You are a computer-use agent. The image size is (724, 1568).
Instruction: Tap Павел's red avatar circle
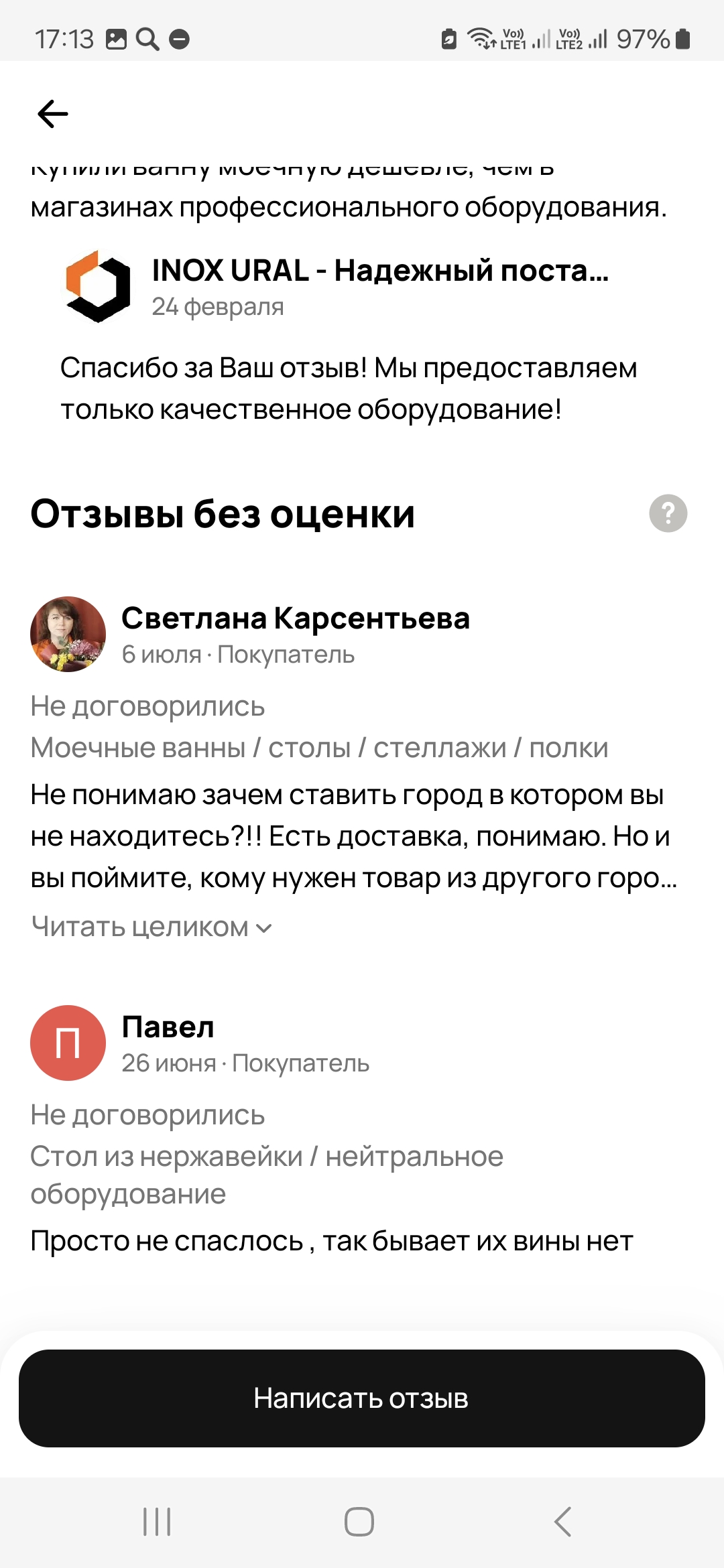pos(68,1043)
